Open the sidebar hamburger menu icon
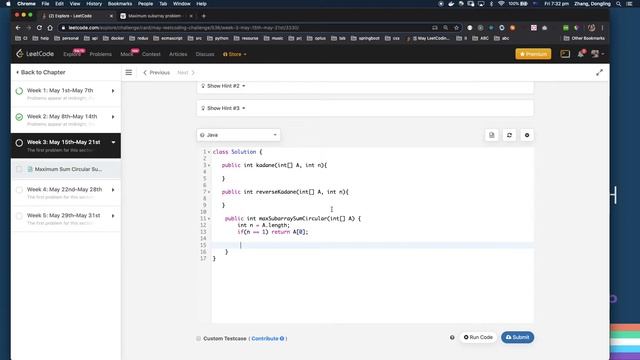 coord(129,73)
